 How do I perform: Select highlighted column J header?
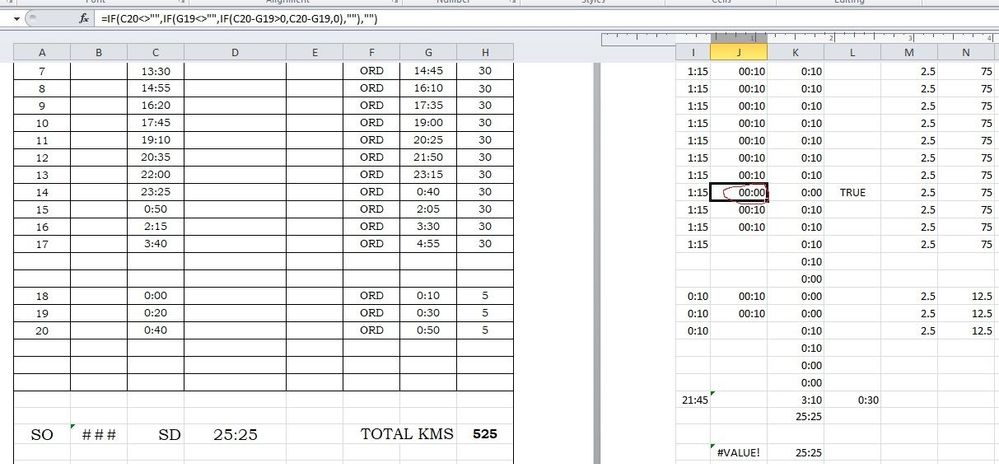pyautogui.click(x=739, y=53)
